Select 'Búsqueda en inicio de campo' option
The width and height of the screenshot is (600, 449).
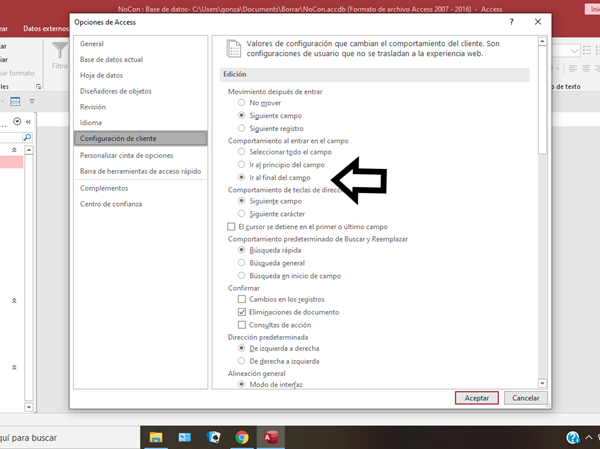tap(241, 276)
